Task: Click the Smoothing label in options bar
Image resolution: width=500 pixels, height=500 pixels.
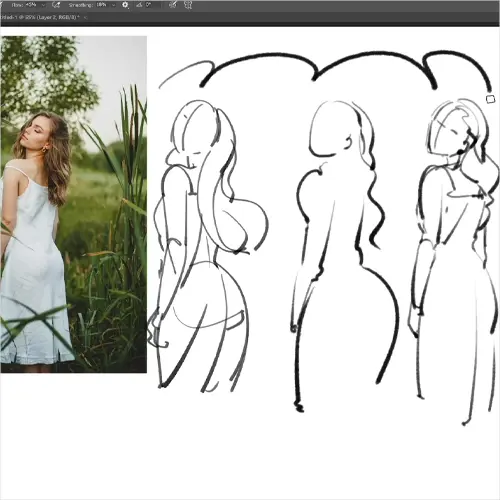Action: click(x=81, y=5)
